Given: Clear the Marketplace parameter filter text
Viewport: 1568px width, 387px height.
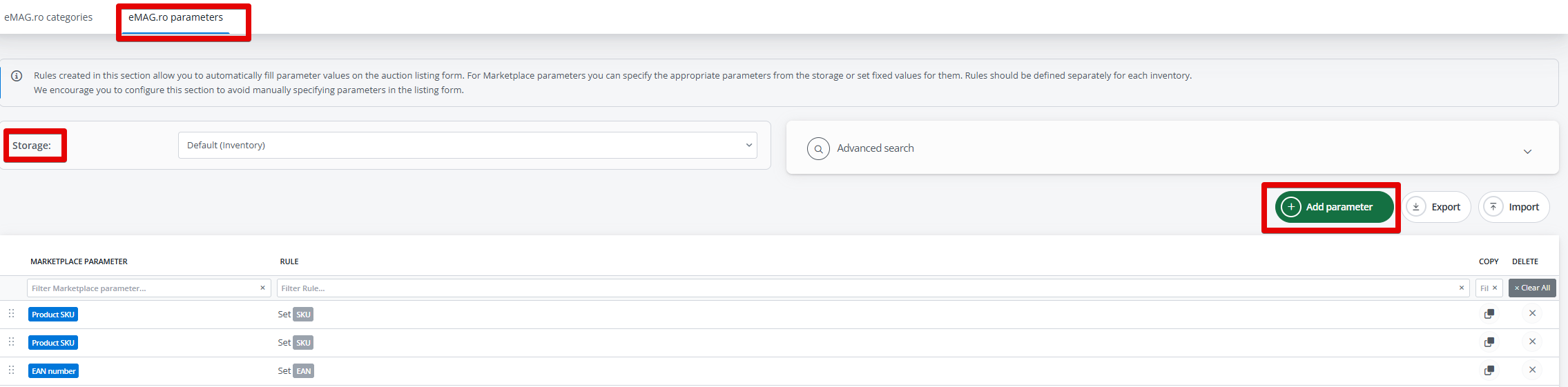Looking at the screenshot, I should pos(262,288).
